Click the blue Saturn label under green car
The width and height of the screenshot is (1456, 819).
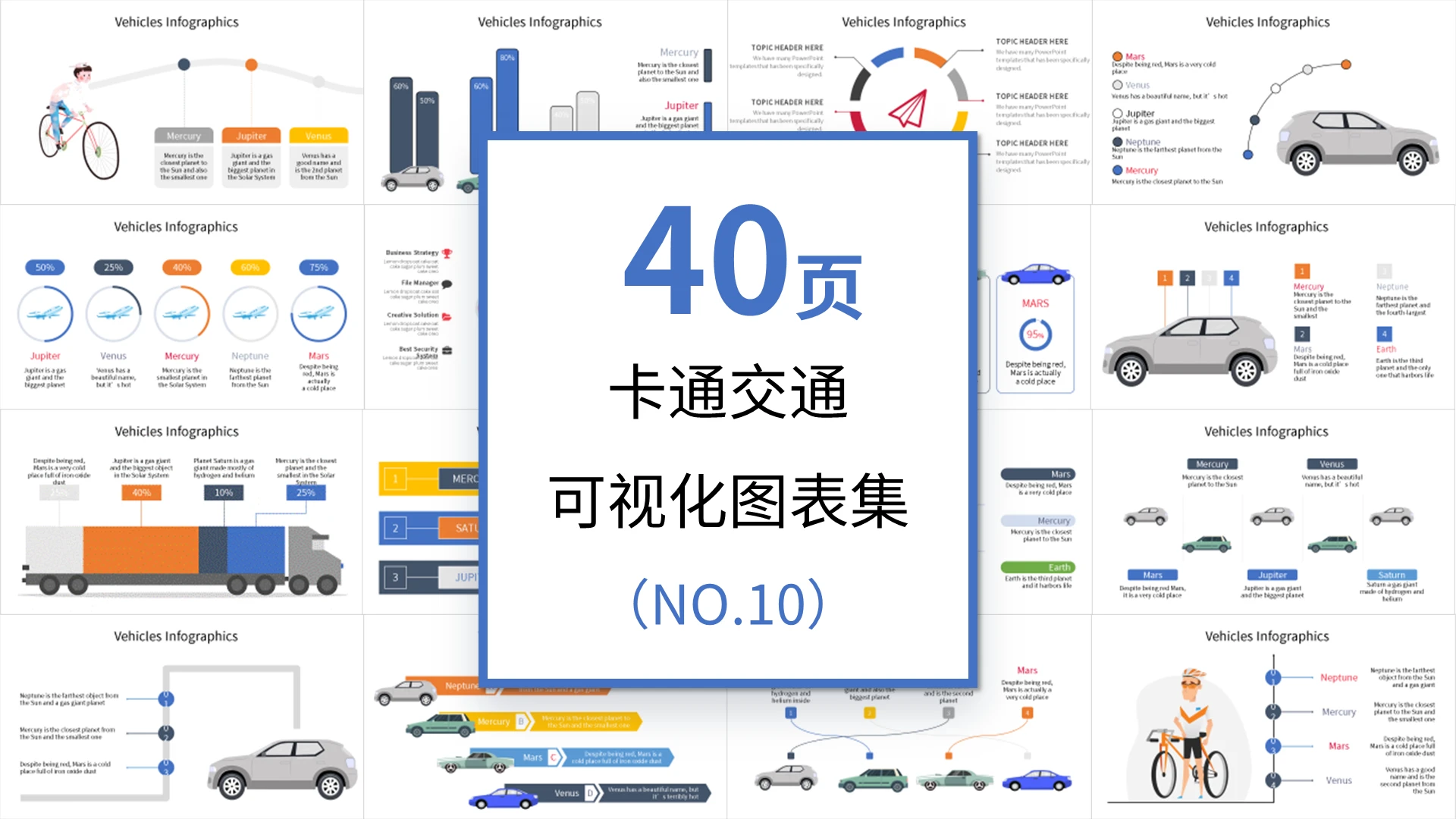(1392, 575)
